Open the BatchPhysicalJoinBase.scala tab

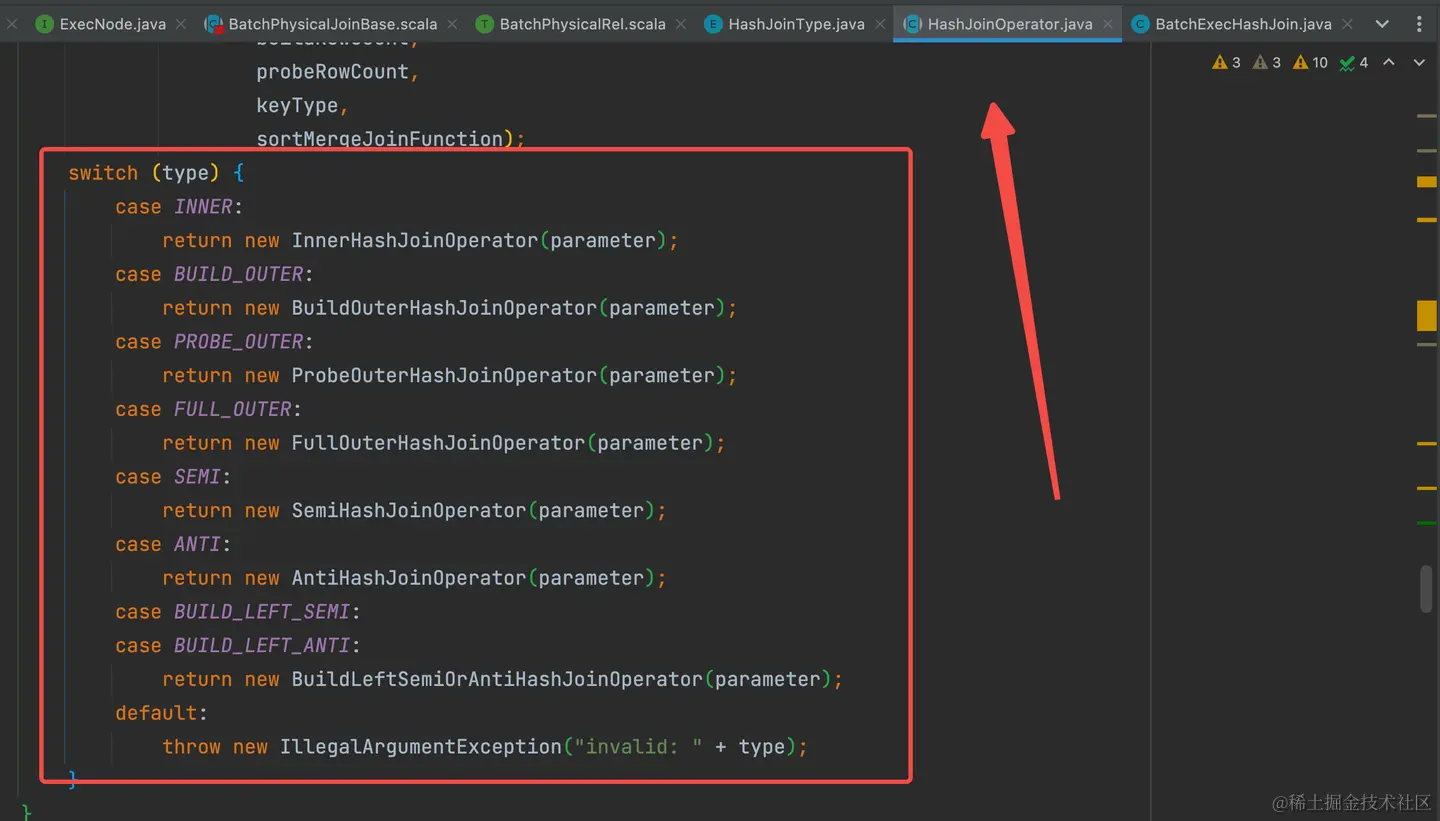tap(332, 24)
